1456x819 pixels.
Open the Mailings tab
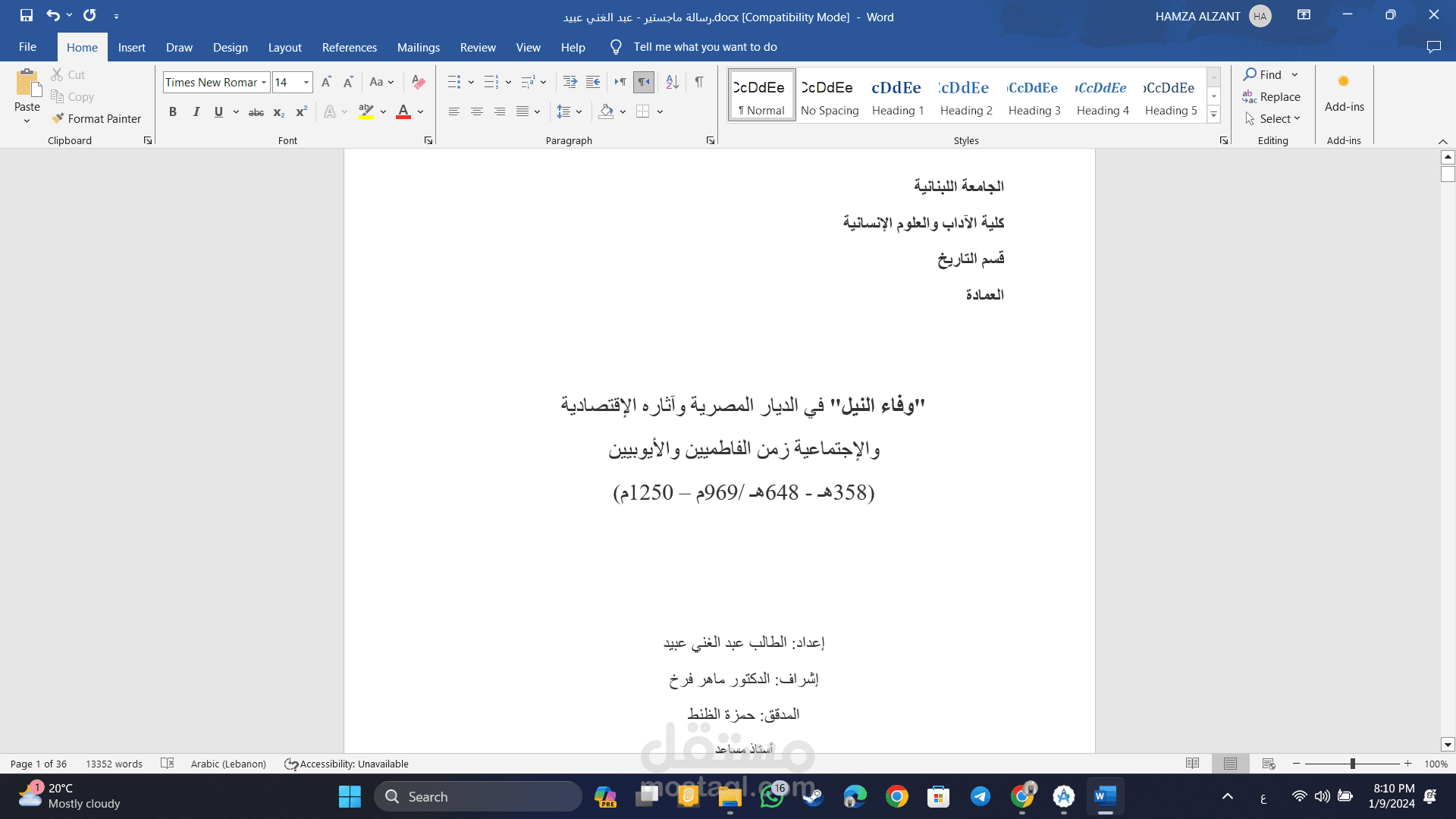(x=418, y=47)
